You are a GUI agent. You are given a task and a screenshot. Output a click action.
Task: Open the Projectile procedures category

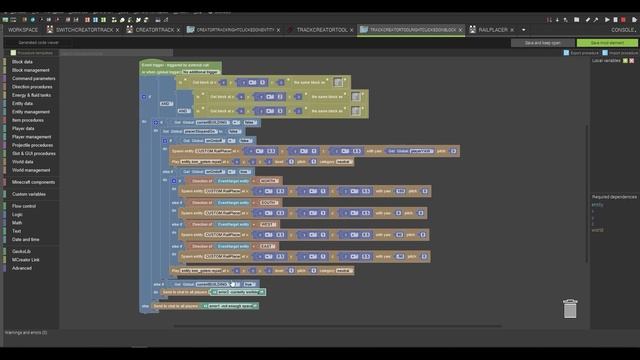pos(32,145)
